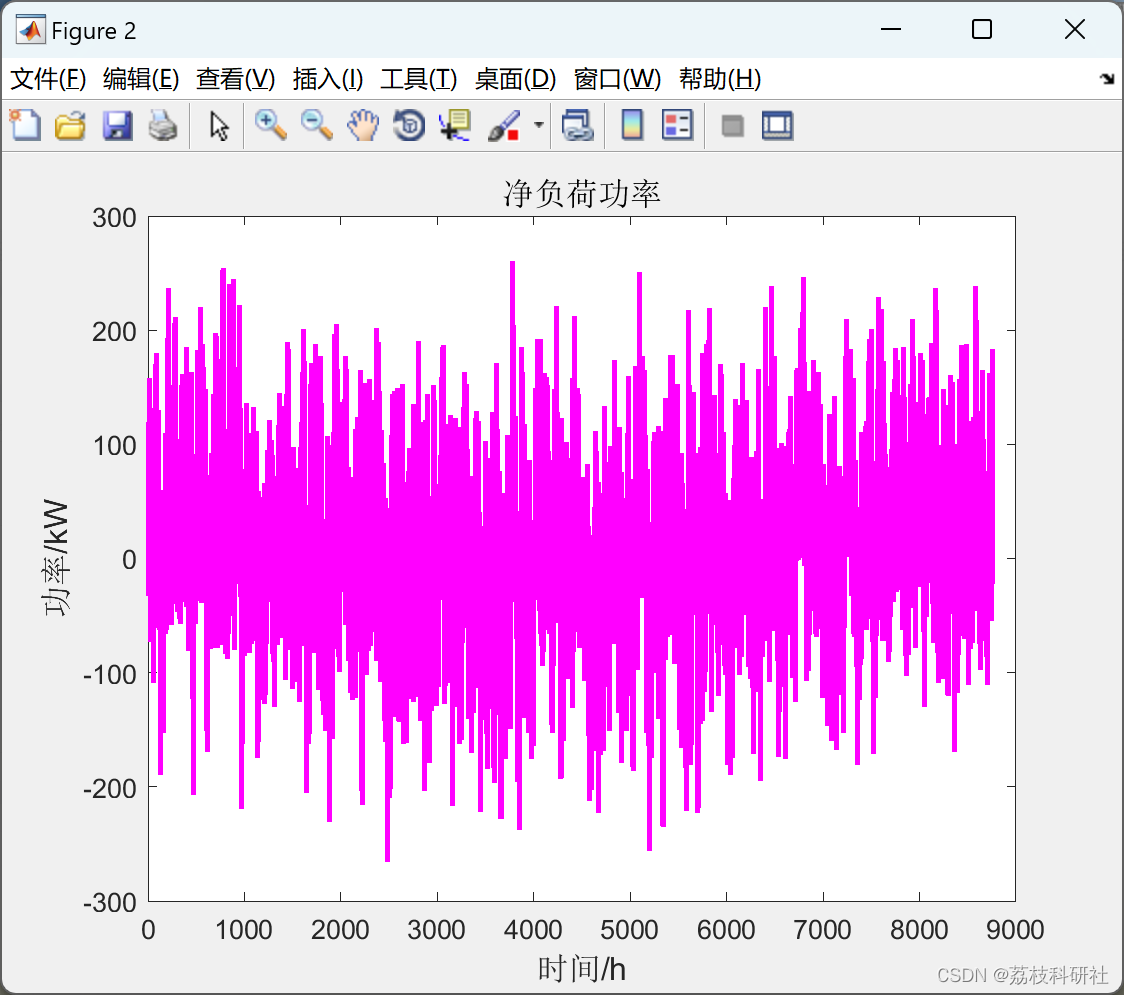This screenshot has height=995, width=1124.
Task: Enable the Zoom In tool
Action: pos(270,125)
